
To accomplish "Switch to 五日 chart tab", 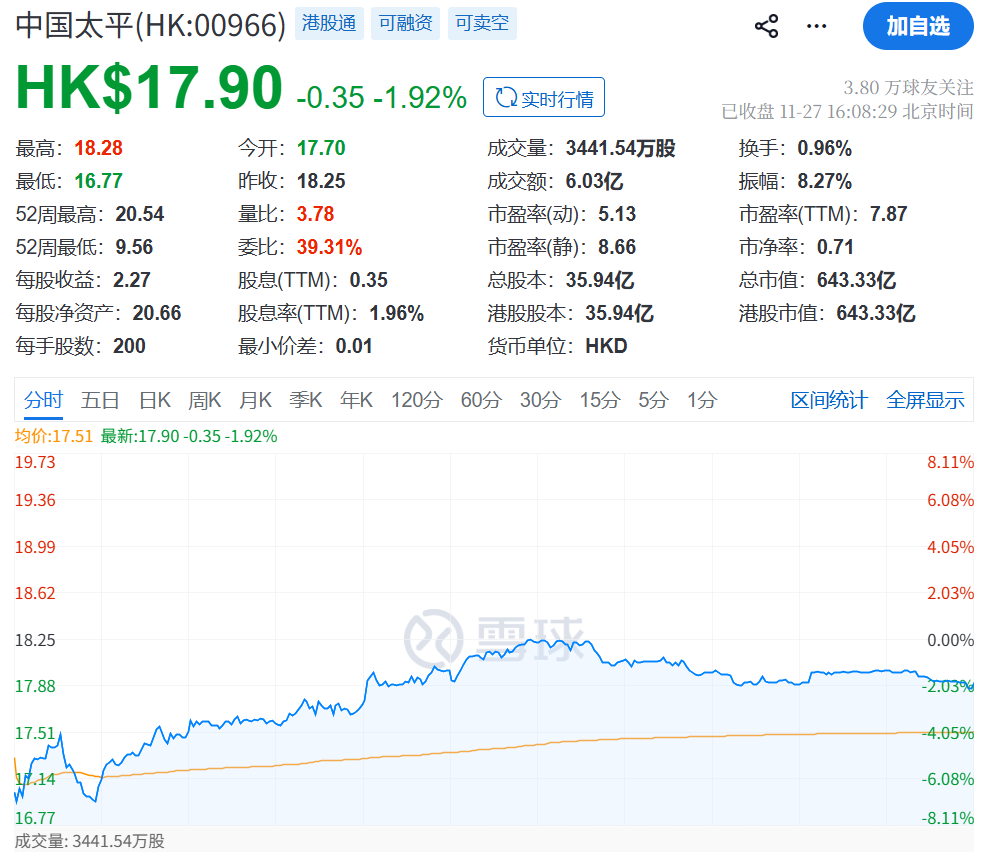I will [x=100, y=400].
